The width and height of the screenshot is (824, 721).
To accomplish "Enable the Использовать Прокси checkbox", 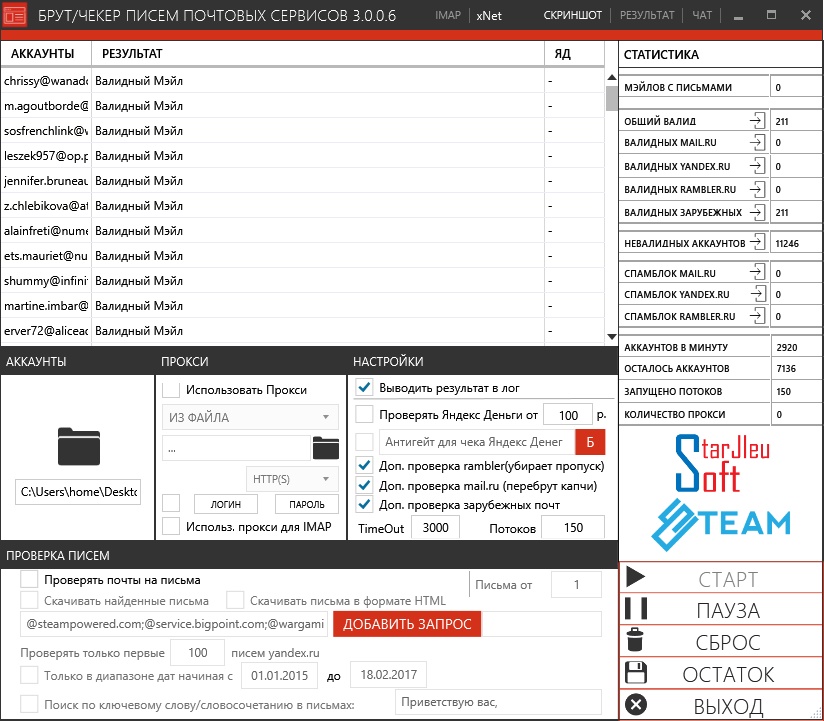I will (x=171, y=390).
